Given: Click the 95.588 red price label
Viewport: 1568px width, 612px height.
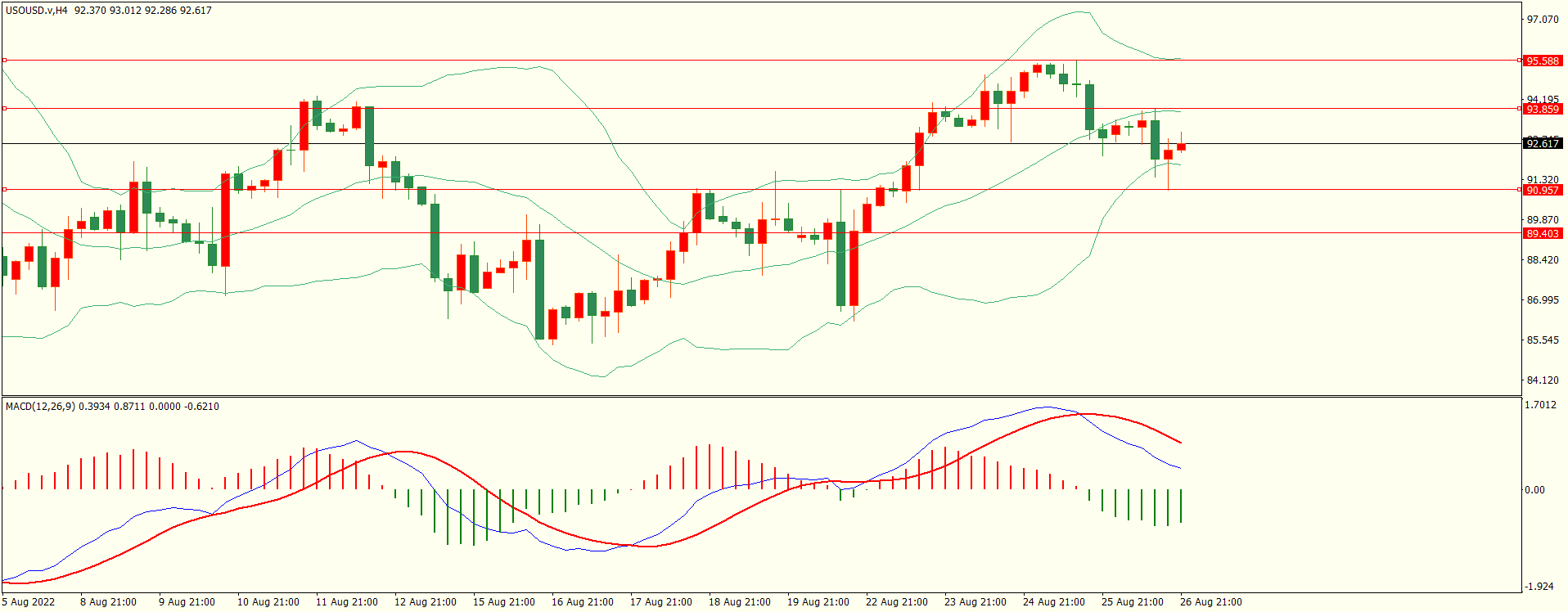Looking at the screenshot, I should coord(1543,61).
